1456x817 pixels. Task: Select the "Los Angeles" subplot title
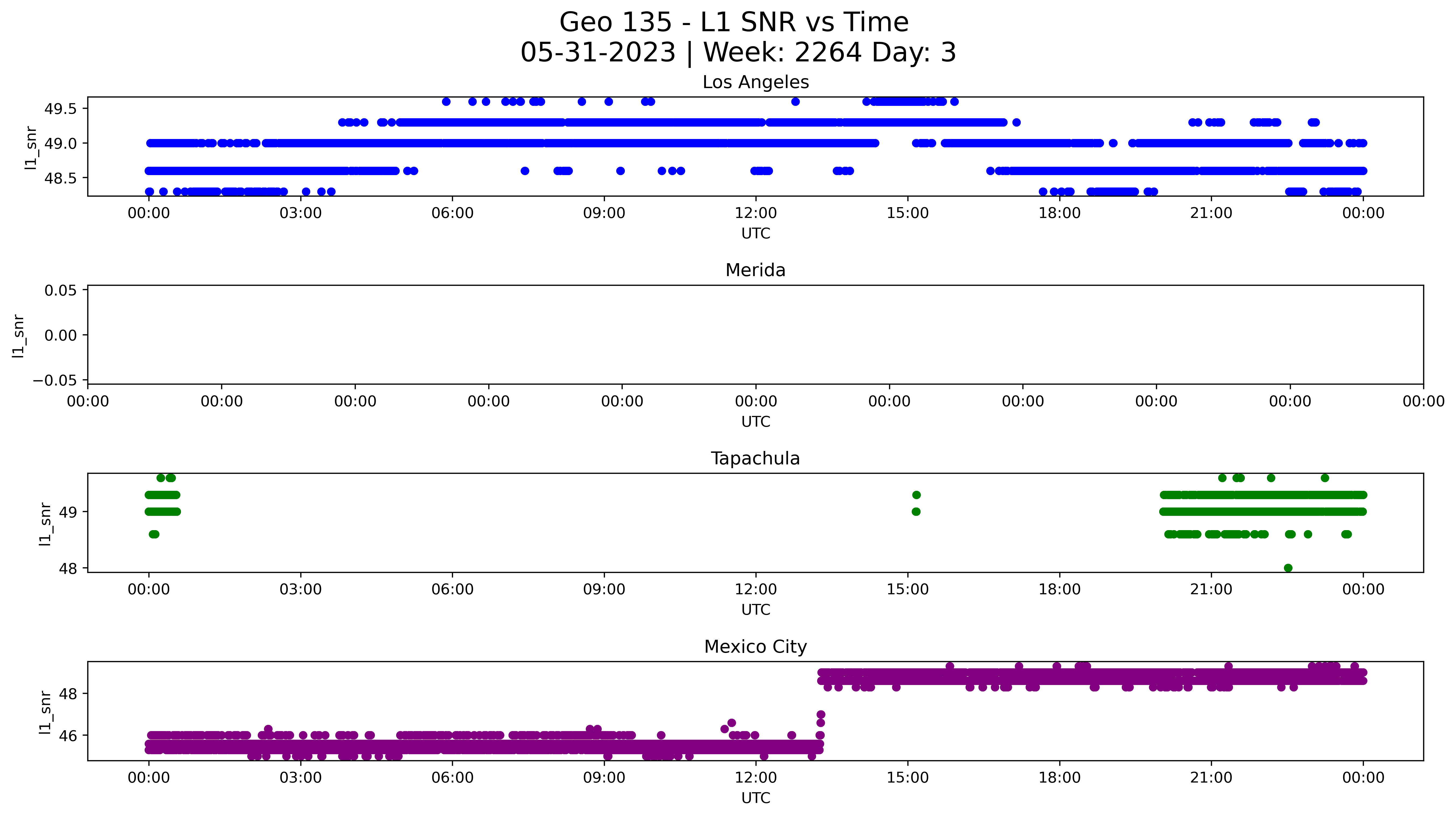pos(756,82)
